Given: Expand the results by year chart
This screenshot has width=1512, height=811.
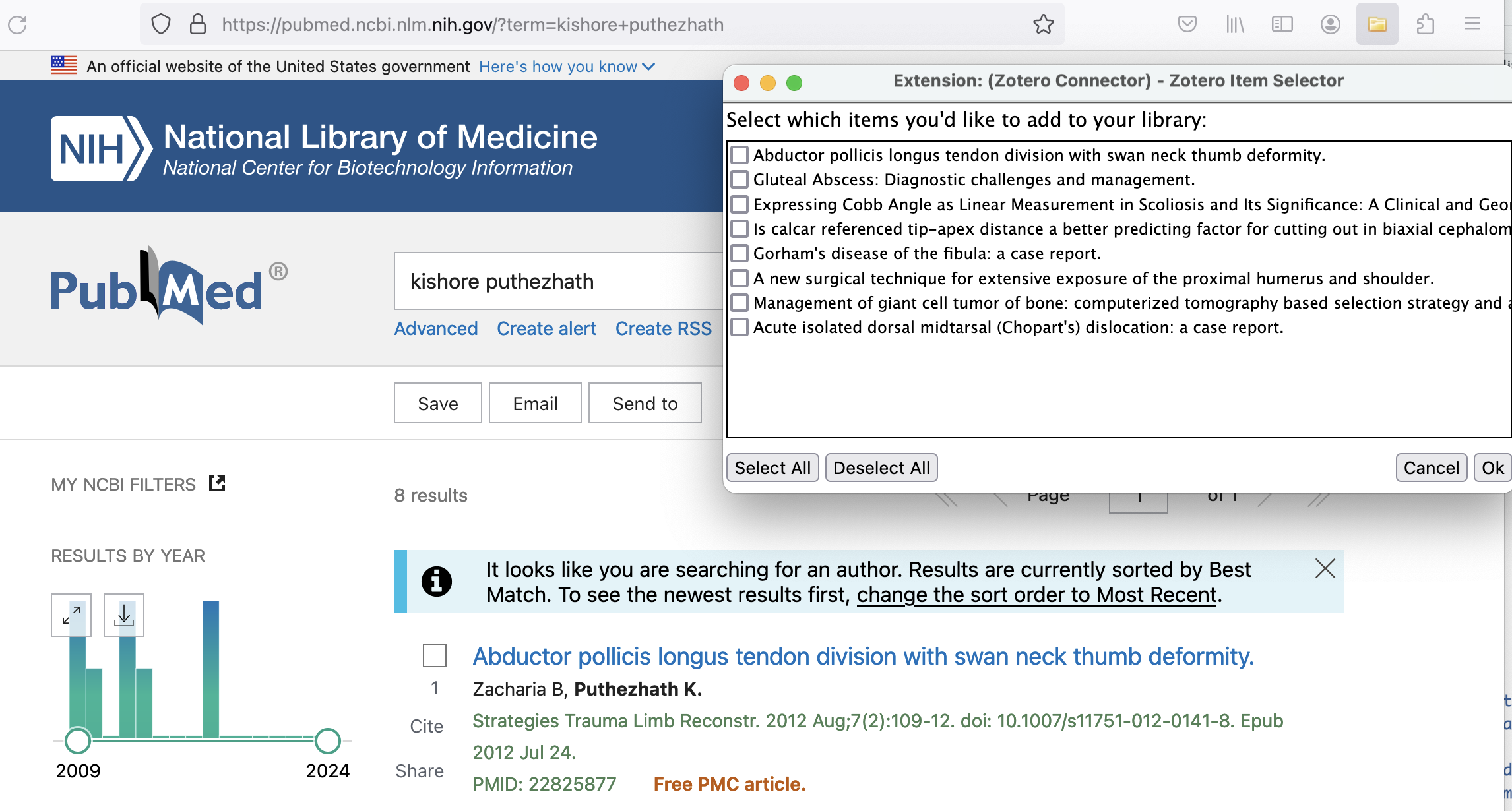Looking at the screenshot, I should coord(71,615).
